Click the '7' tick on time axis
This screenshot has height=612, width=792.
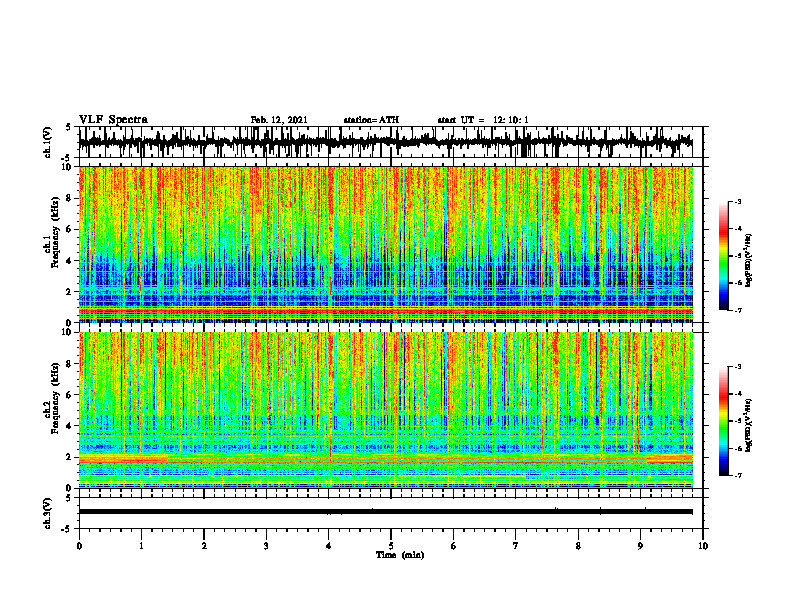pyautogui.click(x=516, y=546)
